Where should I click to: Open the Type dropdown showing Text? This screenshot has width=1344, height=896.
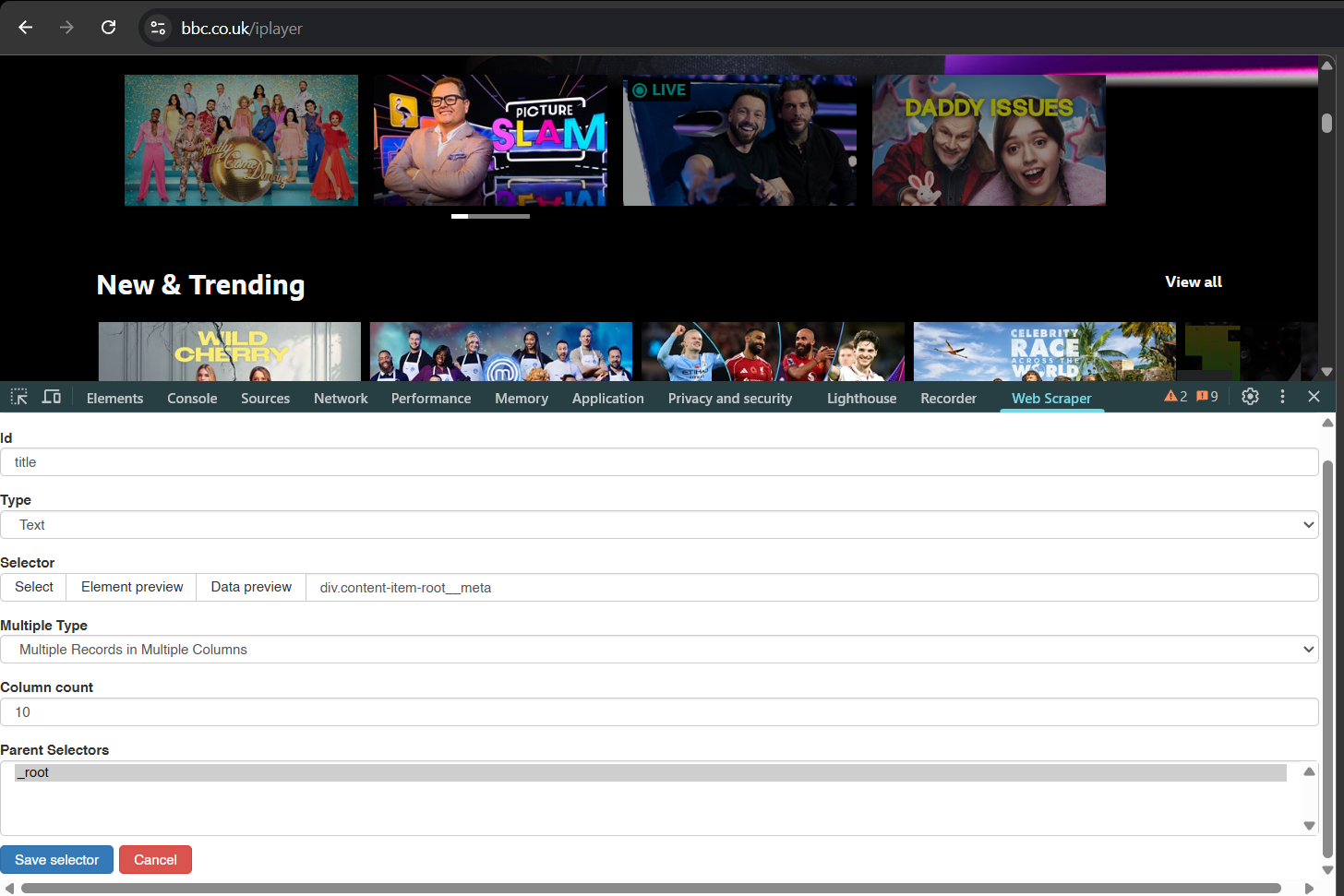659,525
